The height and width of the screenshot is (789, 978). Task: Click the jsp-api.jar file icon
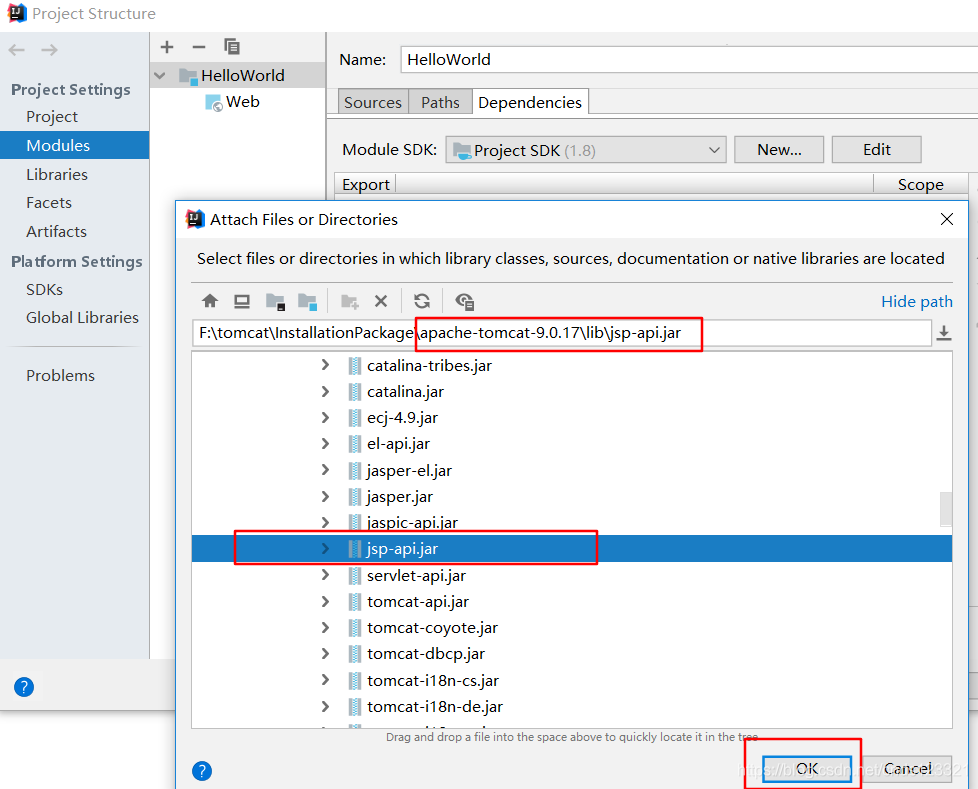[x=354, y=549]
